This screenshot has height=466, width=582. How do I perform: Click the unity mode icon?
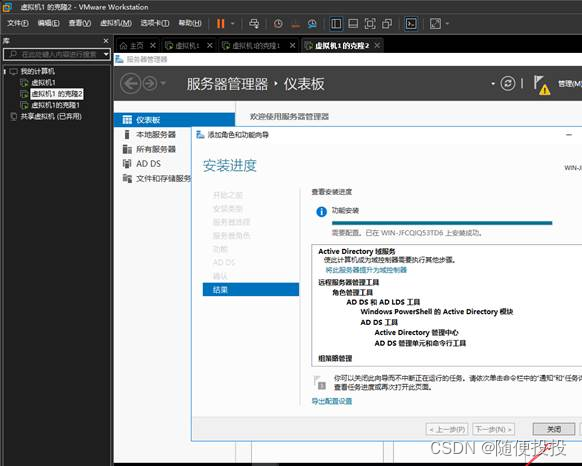coord(387,24)
